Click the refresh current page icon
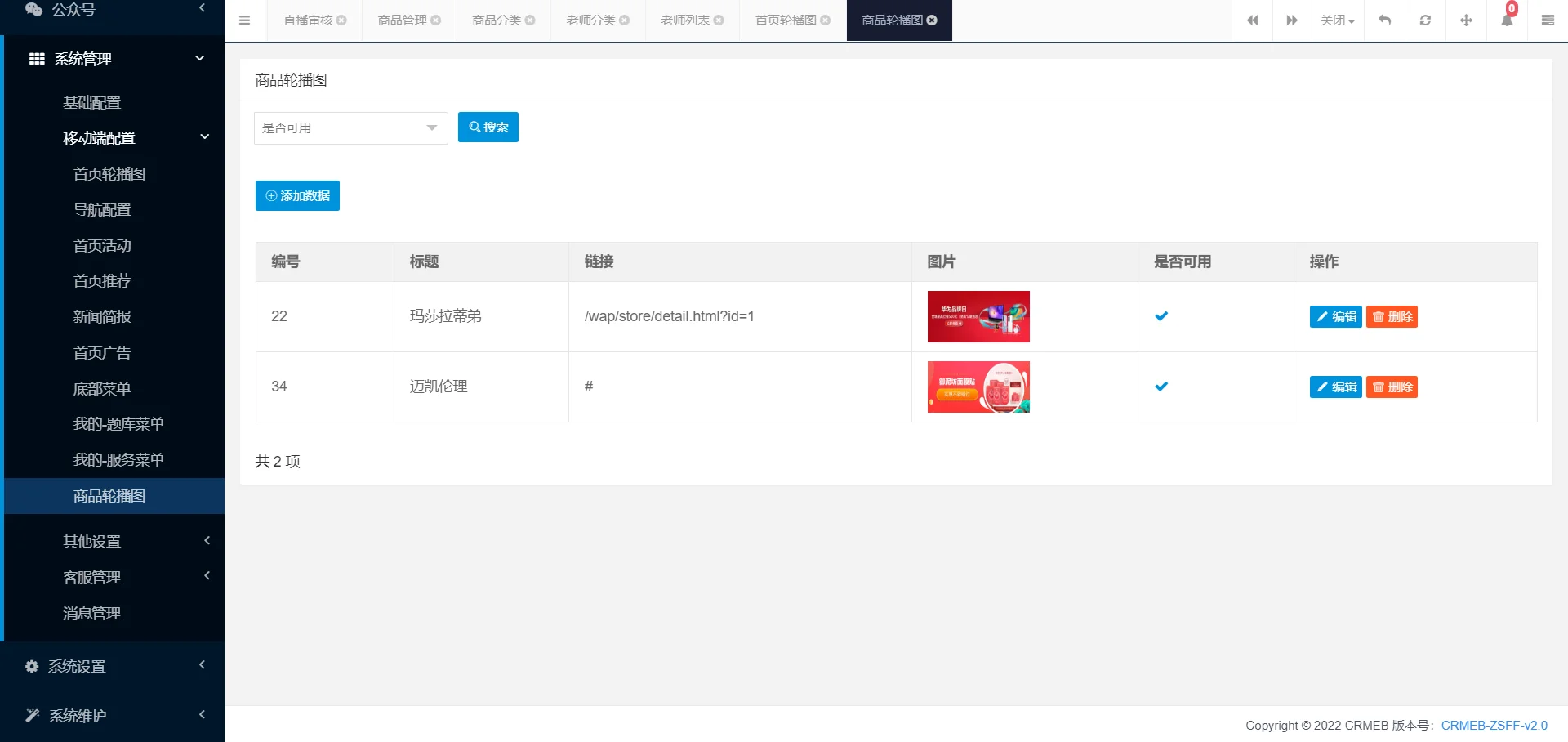Viewport: 1568px width, 742px height. point(1425,20)
